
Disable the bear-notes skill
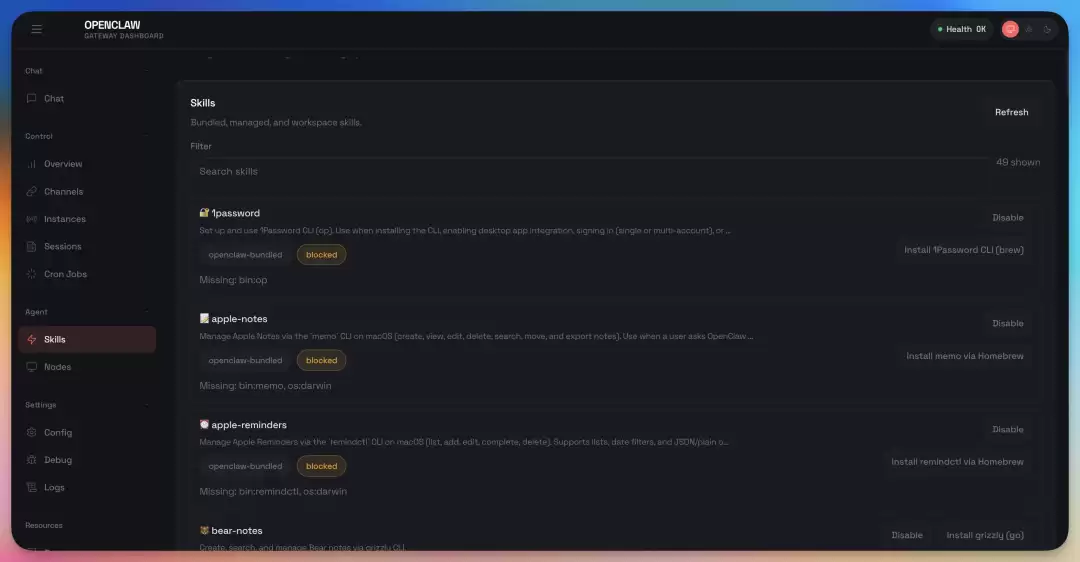(x=906, y=535)
